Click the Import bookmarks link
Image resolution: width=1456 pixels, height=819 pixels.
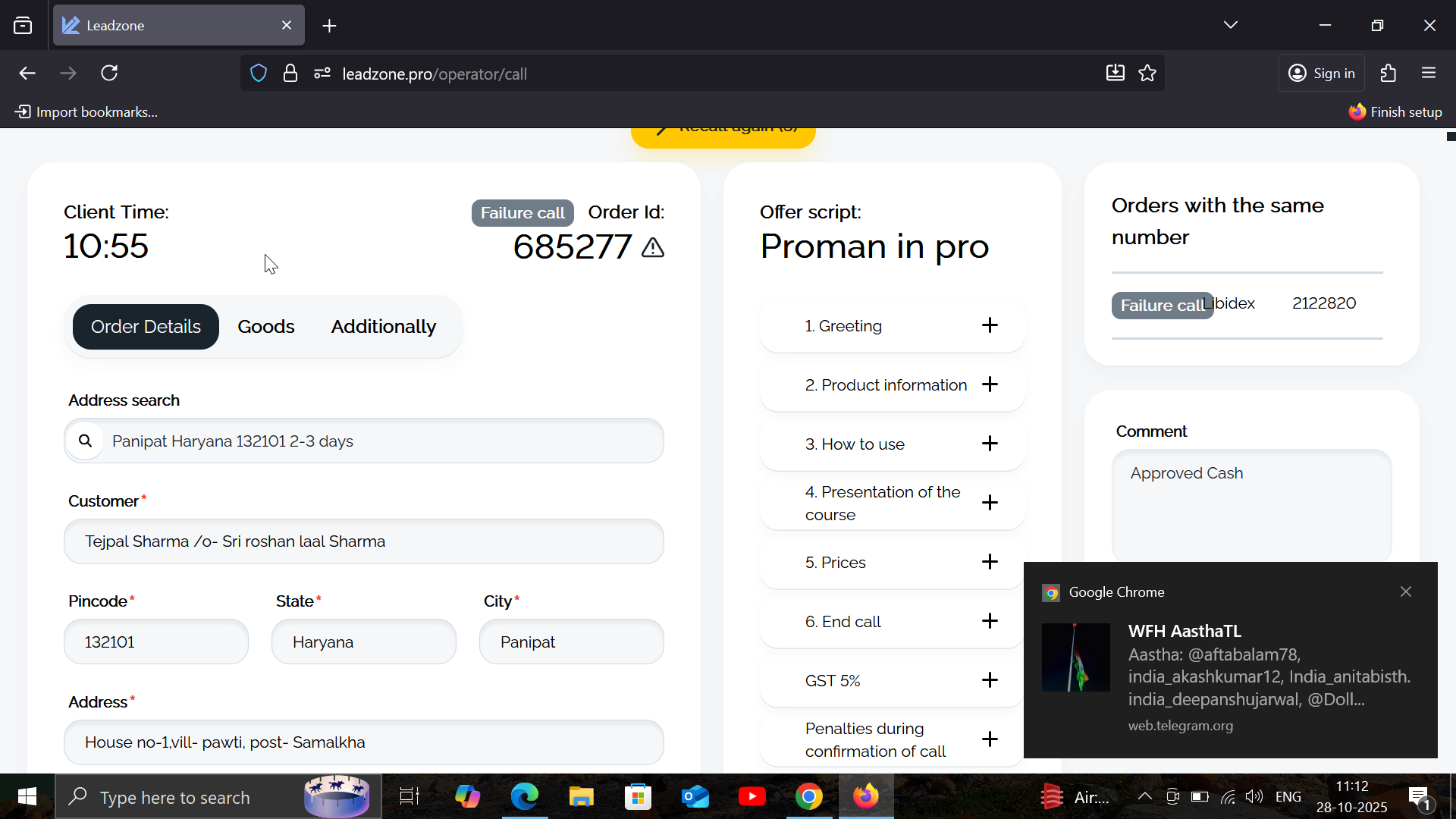coord(86,112)
